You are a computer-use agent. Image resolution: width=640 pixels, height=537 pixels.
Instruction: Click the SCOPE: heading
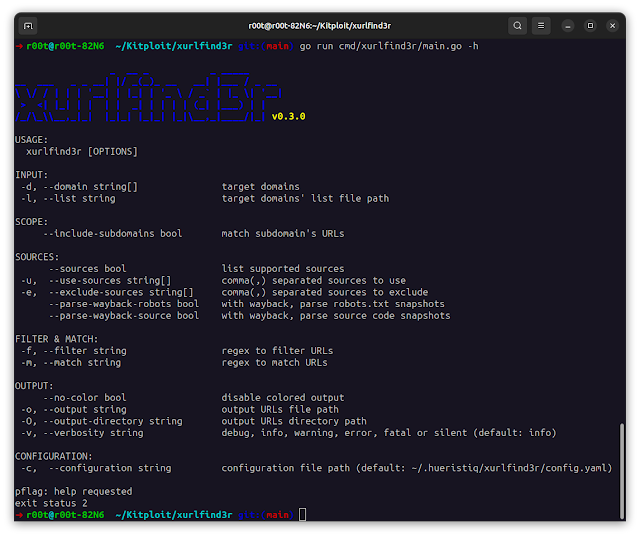pos(31,222)
